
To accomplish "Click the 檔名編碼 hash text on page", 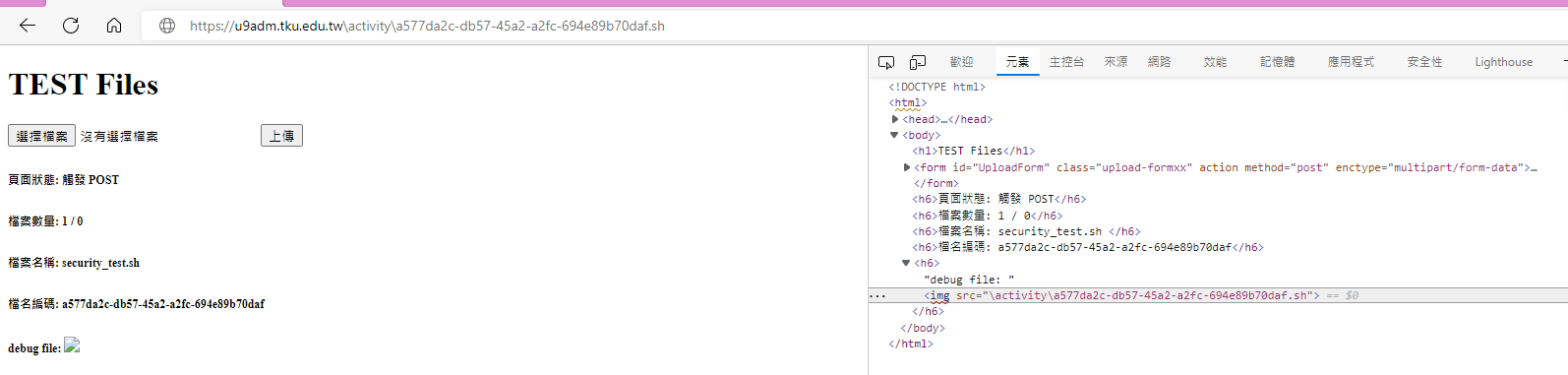I will [136, 304].
